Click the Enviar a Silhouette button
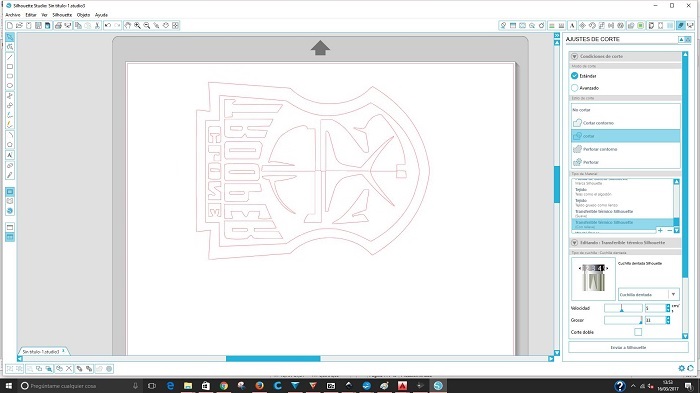The height and width of the screenshot is (393, 700). pyautogui.click(x=628, y=347)
